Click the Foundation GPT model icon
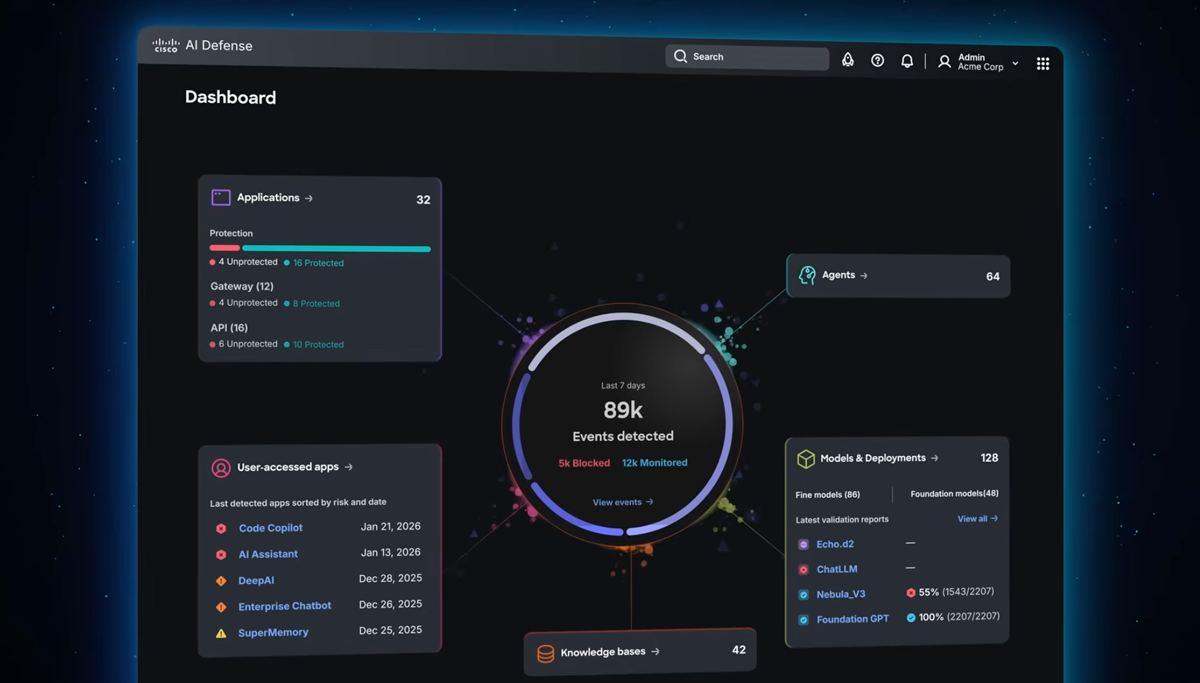Image resolution: width=1200 pixels, height=683 pixels. (803, 620)
